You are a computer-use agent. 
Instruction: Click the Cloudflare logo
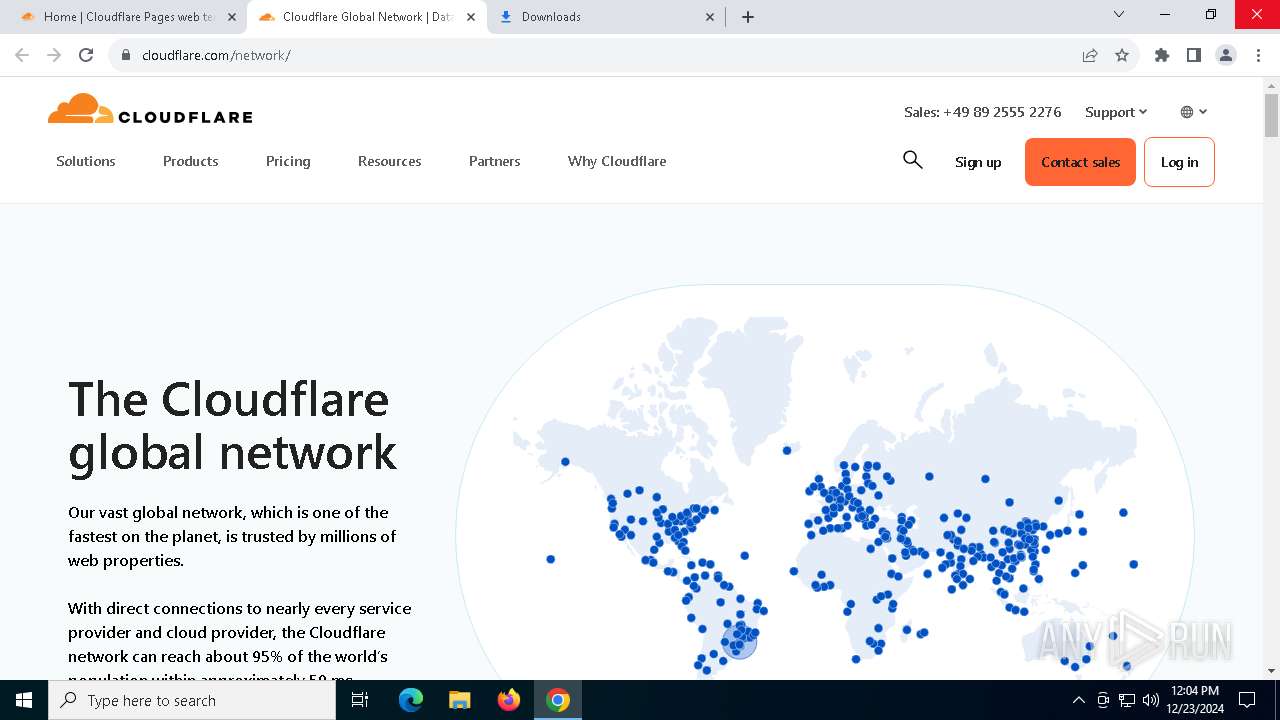pos(150,109)
